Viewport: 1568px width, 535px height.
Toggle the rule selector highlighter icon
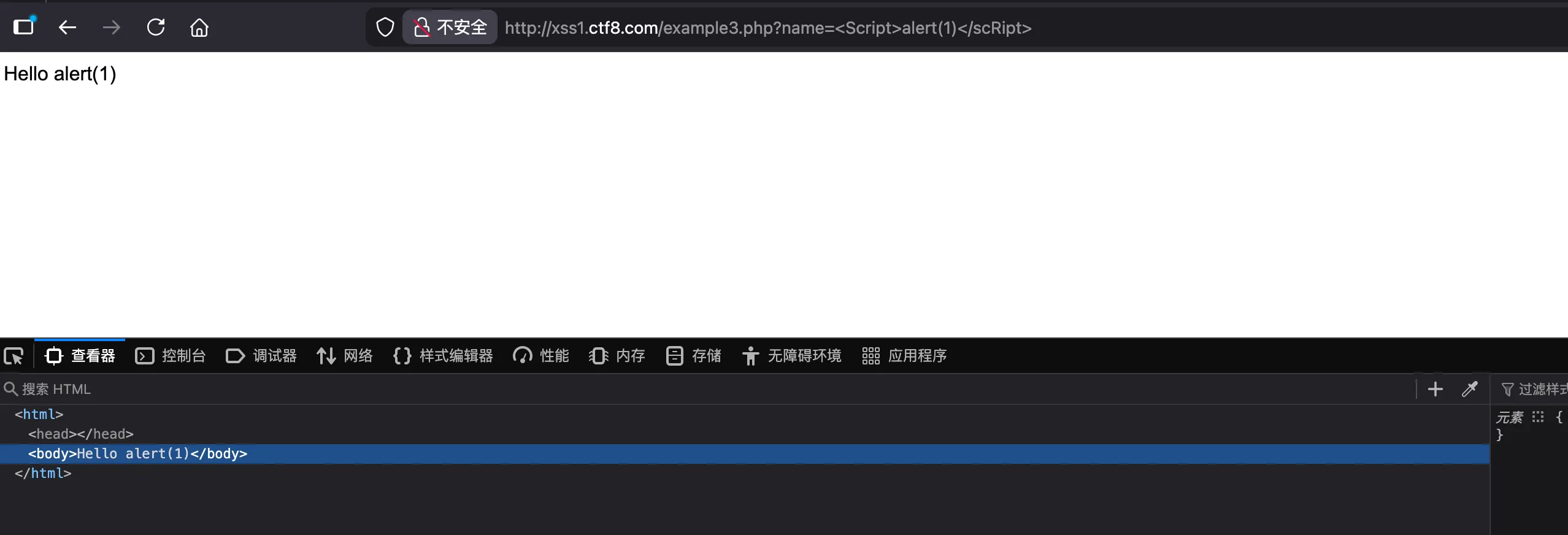click(x=1538, y=417)
